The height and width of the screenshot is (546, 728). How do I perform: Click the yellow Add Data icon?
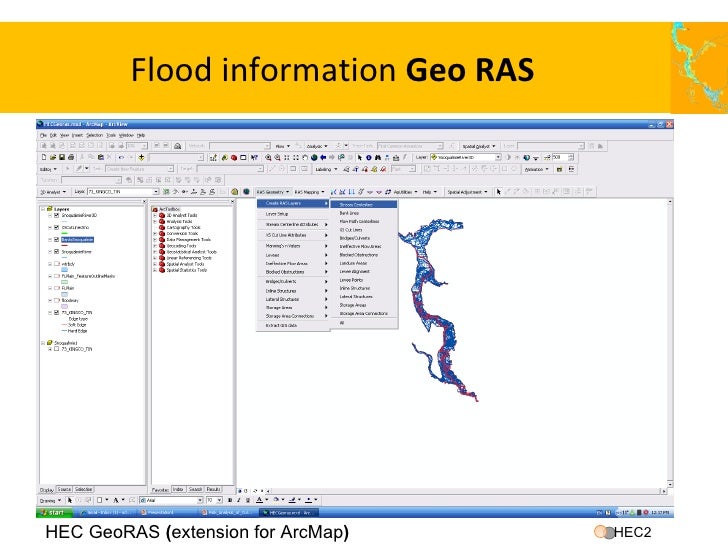point(142,157)
